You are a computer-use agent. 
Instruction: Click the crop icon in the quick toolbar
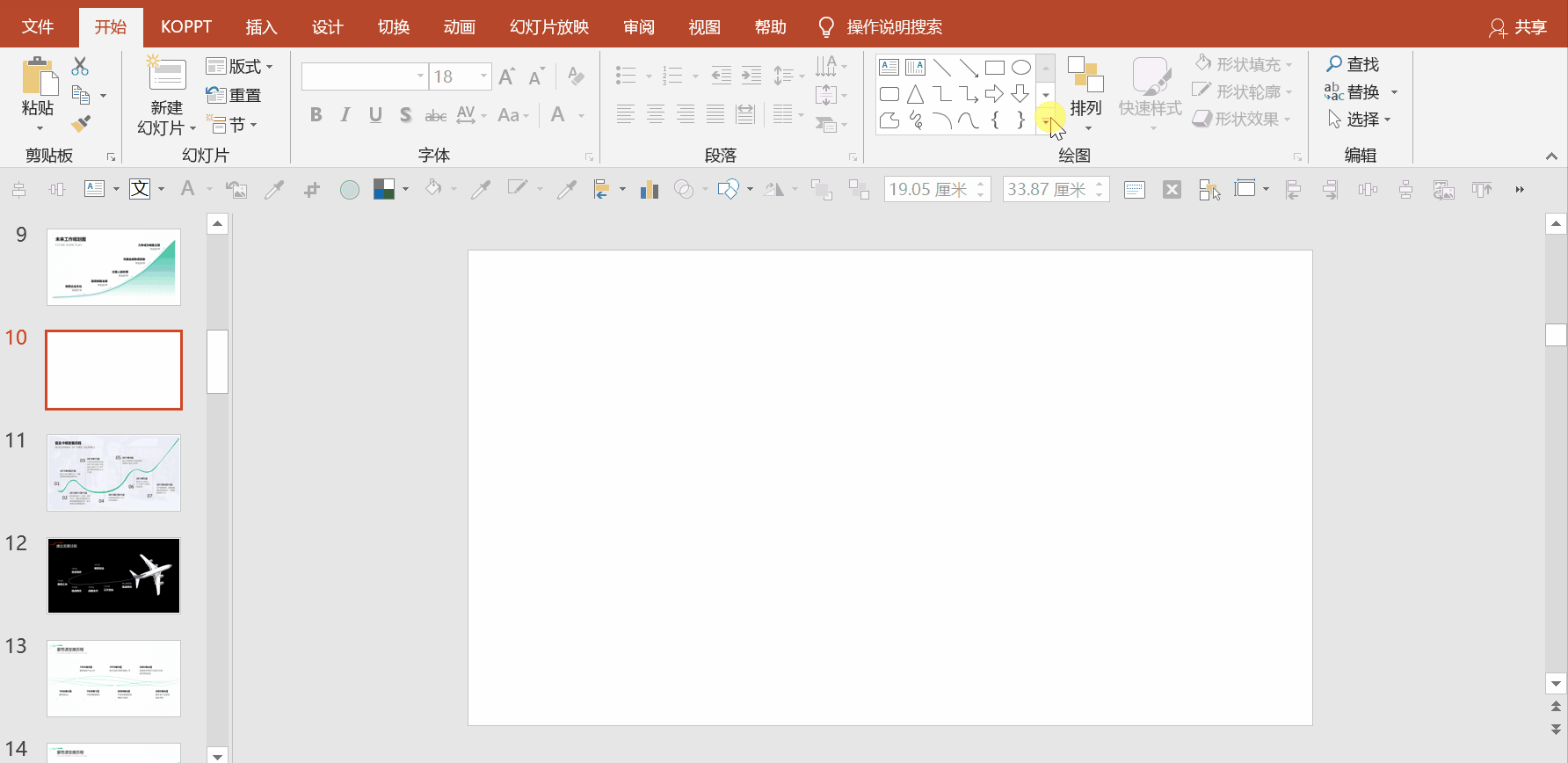311,189
